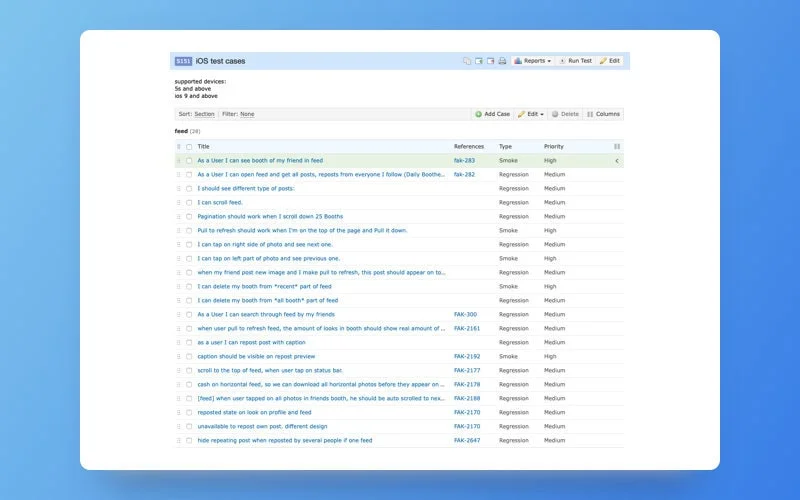Expand the arrow on the highlighted first row

pos(617,161)
